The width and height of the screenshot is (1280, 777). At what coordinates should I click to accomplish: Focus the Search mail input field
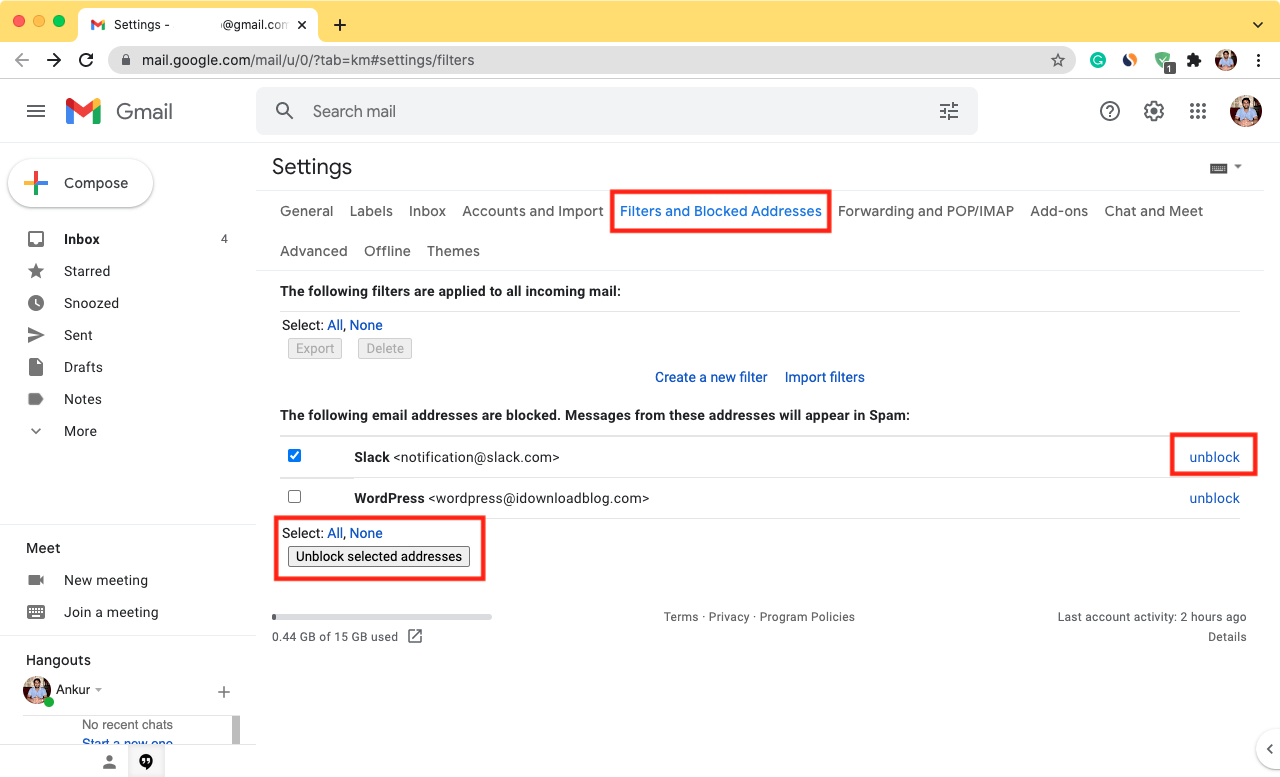pos(600,111)
